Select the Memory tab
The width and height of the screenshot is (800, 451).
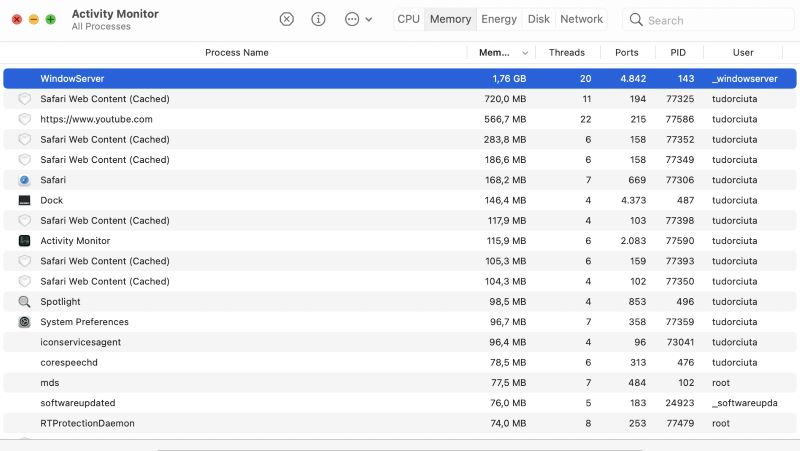pyautogui.click(x=451, y=19)
